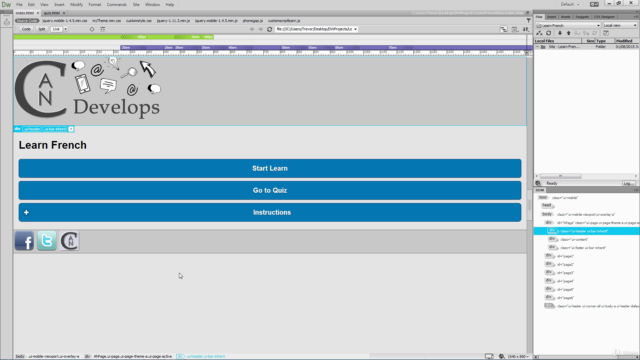This screenshot has width=640, height=360.
Task: Collapse the Site - Learn French folder
Action: (538, 47)
